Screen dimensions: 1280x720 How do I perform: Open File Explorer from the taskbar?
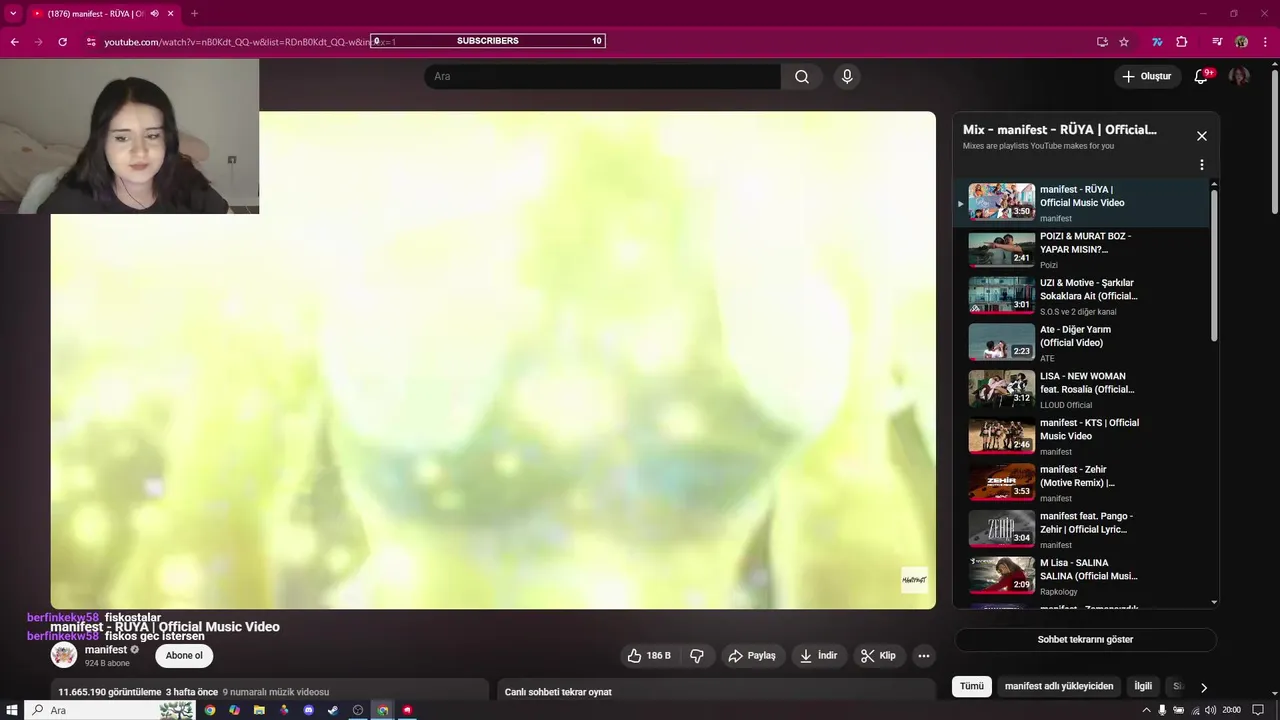[x=259, y=710]
